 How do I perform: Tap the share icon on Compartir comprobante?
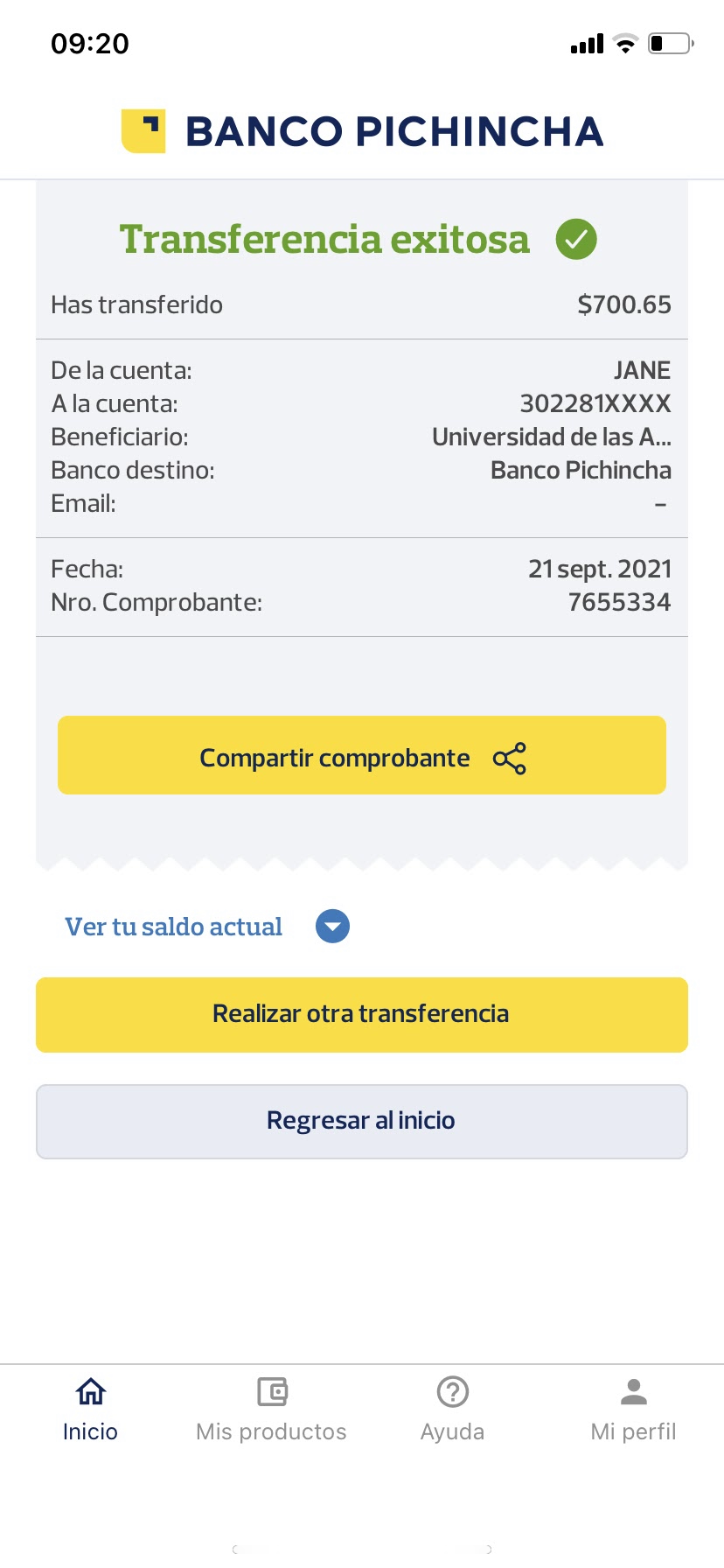(510, 758)
